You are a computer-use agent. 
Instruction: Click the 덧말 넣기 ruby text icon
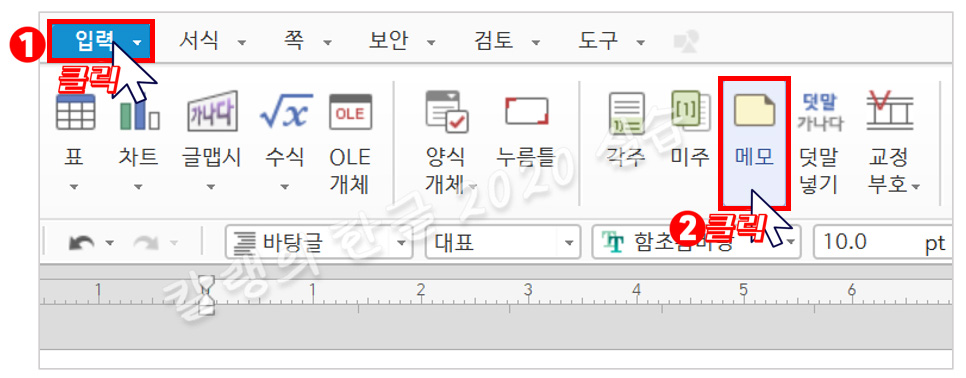click(819, 112)
